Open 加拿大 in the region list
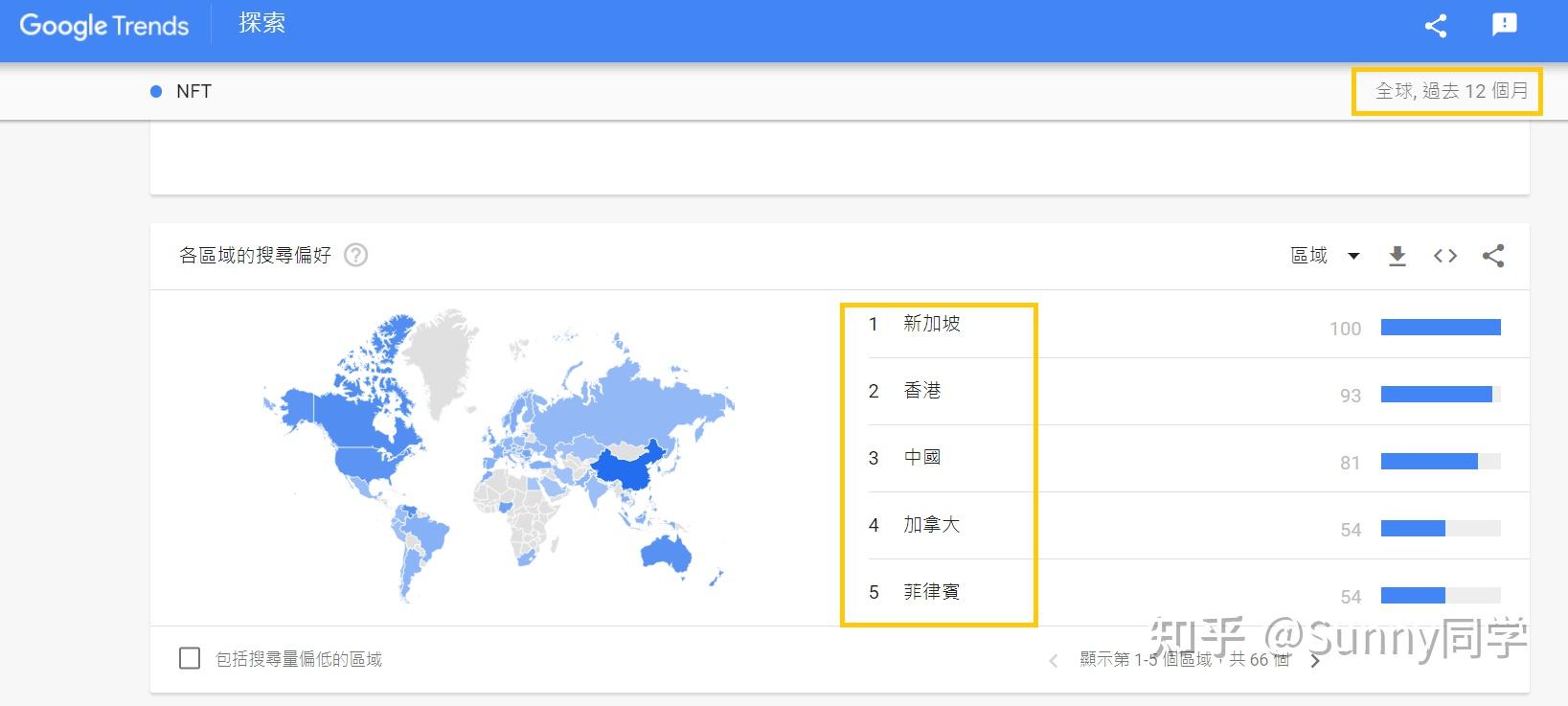Image resolution: width=1568 pixels, height=706 pixels. coord(931,525)
